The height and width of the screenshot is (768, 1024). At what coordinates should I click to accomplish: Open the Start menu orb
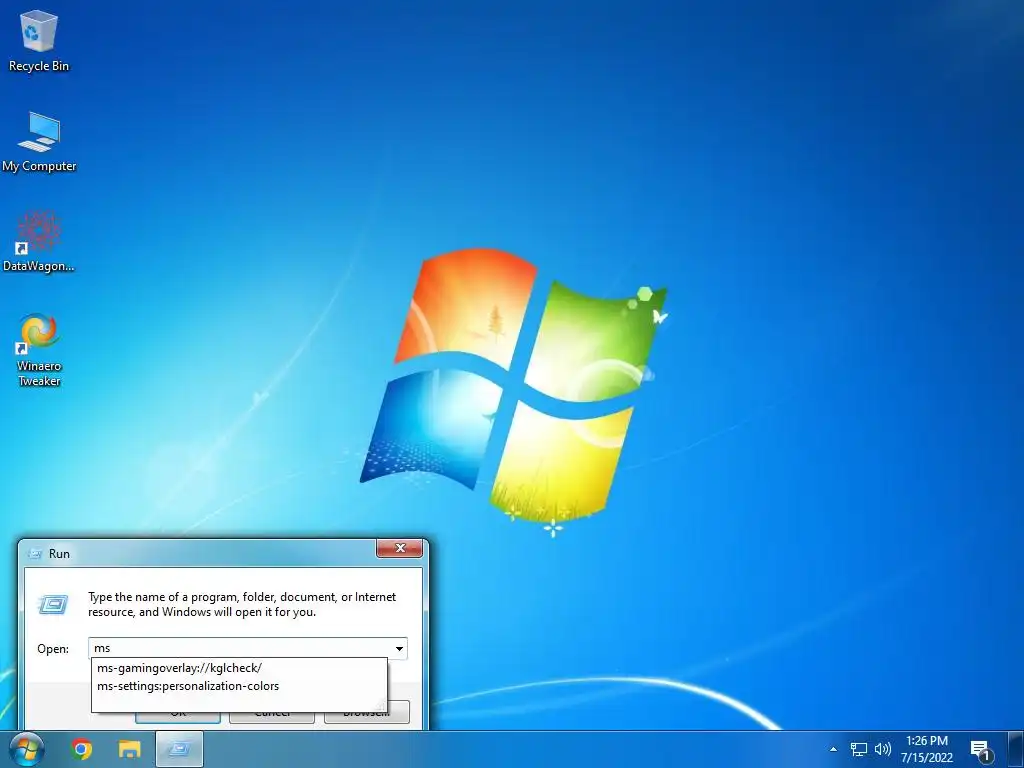(27, 749)
